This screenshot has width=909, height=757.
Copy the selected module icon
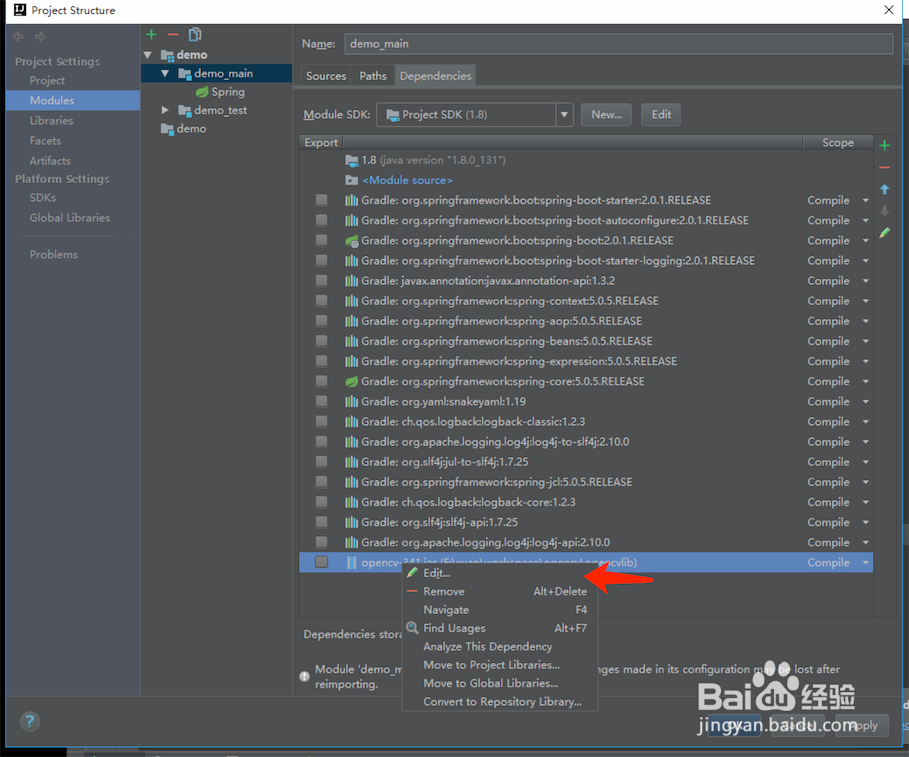pyautogui.click(x=195, y=35)
